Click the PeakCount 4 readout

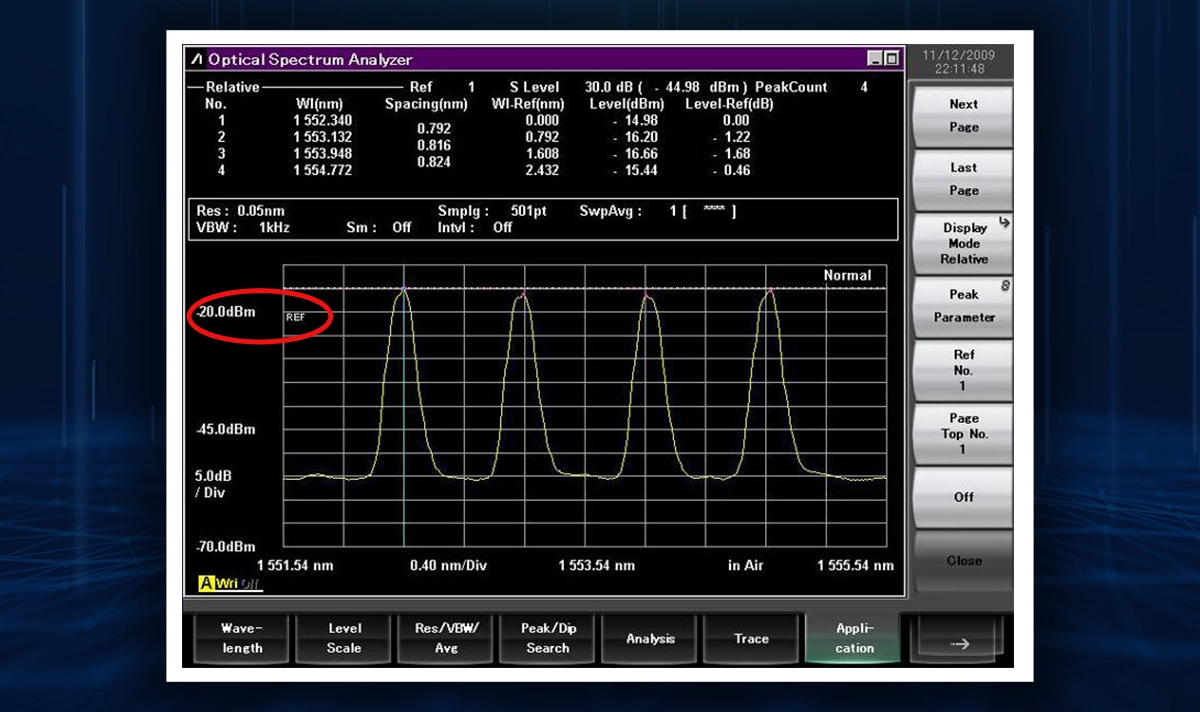coord(811,87)
